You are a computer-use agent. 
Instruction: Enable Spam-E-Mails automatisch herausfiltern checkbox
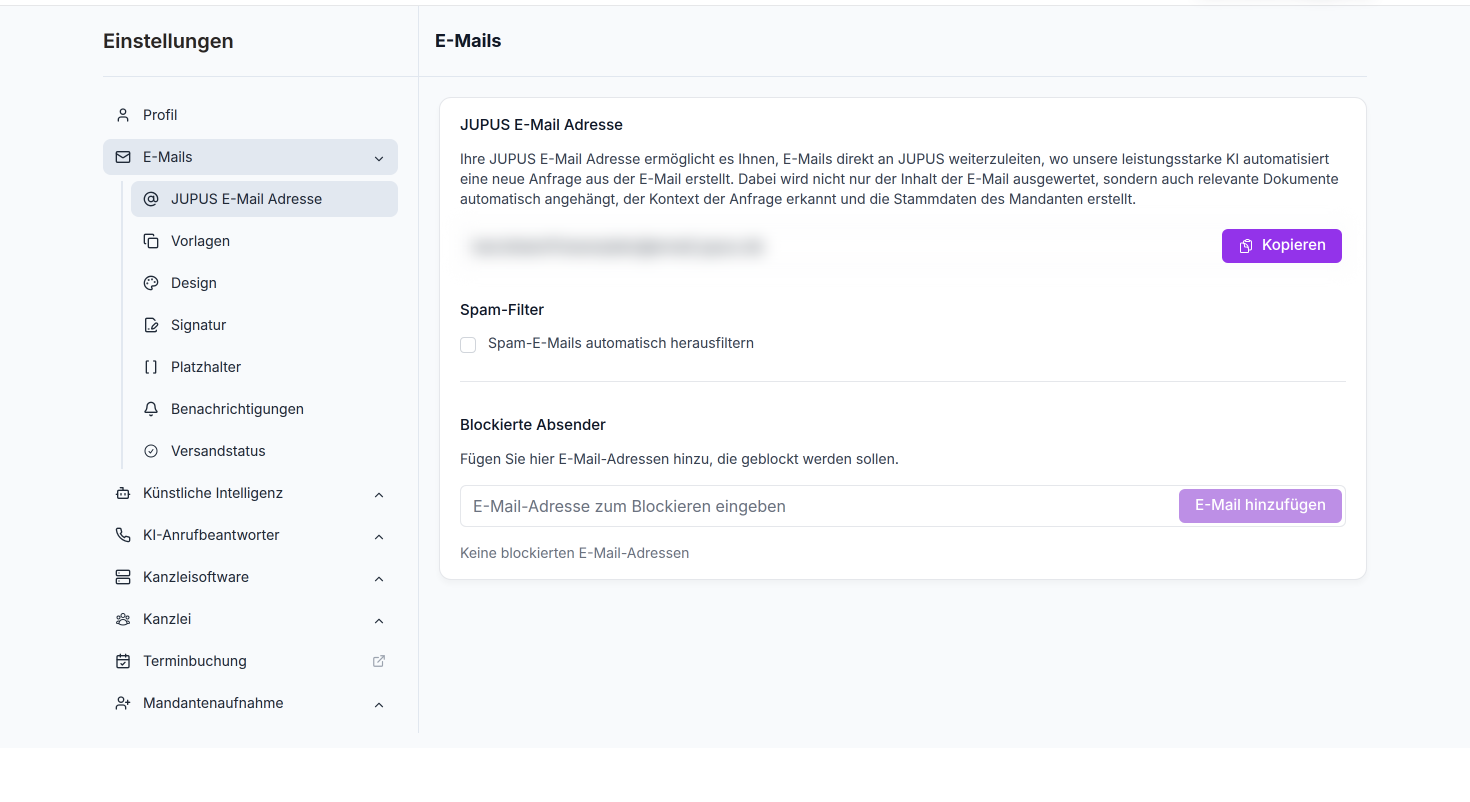(468, 345)
